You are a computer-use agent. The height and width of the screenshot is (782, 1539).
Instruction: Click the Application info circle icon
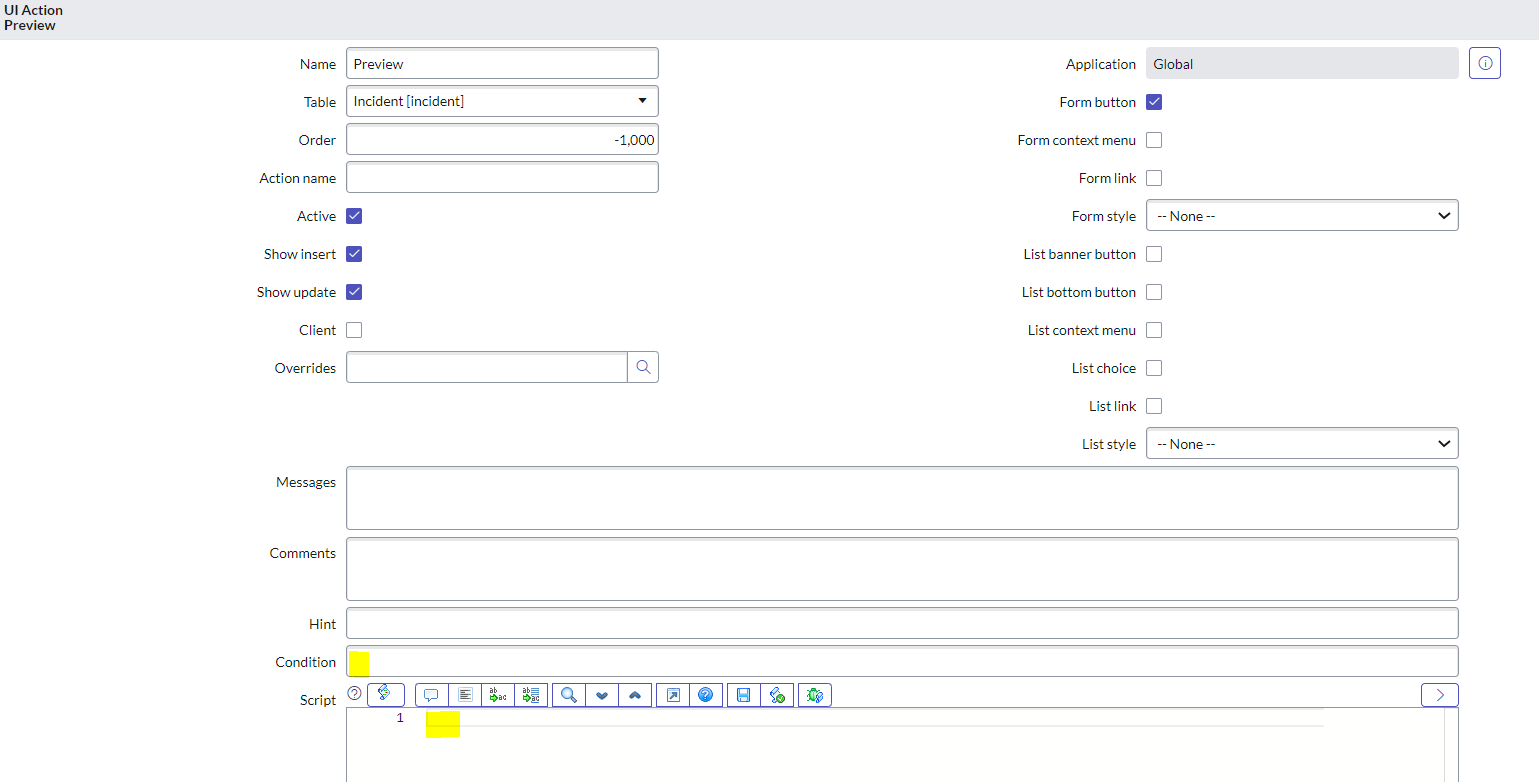(1484, 62)
